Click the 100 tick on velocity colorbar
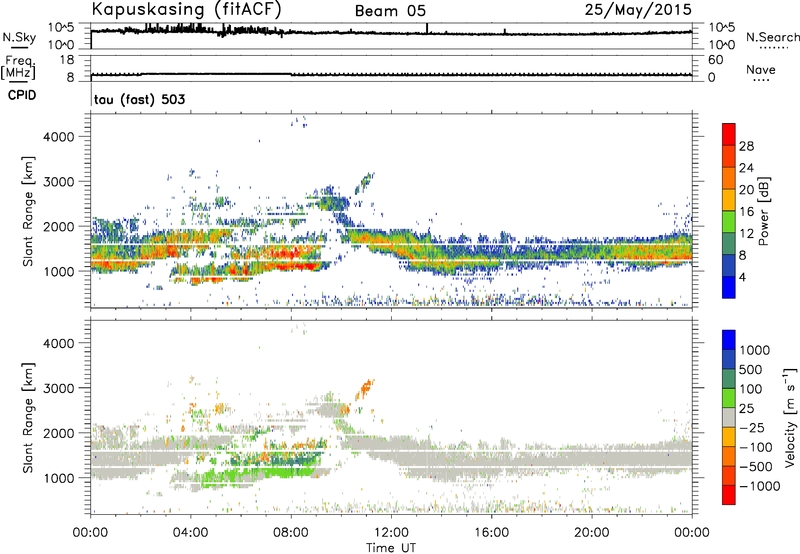This screenshot has width=800, height=554. (751, 389)
